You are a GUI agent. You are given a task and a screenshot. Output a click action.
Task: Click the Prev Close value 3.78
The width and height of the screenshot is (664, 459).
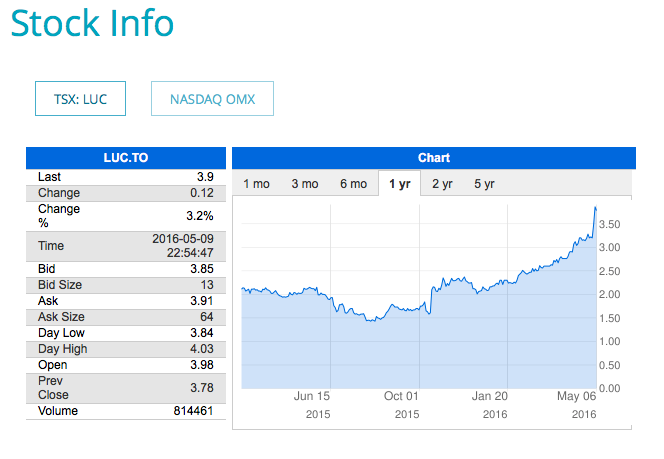(x=200, y=388)
